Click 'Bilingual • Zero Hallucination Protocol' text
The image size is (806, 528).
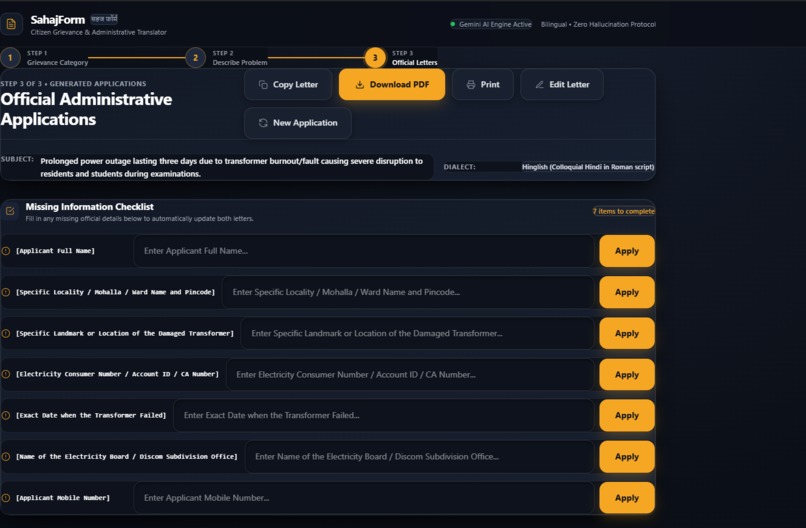click(598, 24)
